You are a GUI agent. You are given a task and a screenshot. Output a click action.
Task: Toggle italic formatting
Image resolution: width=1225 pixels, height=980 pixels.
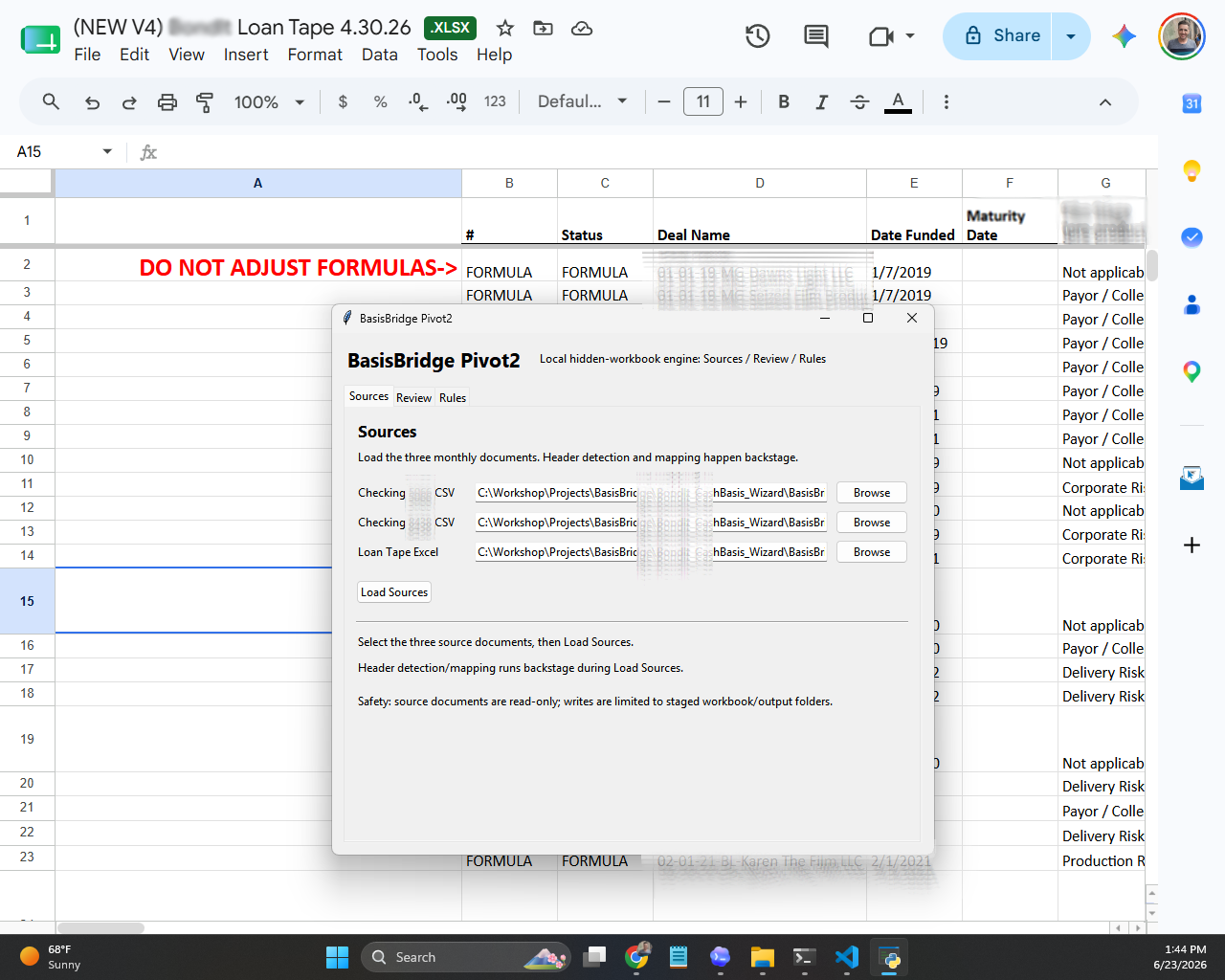(821, 101)
